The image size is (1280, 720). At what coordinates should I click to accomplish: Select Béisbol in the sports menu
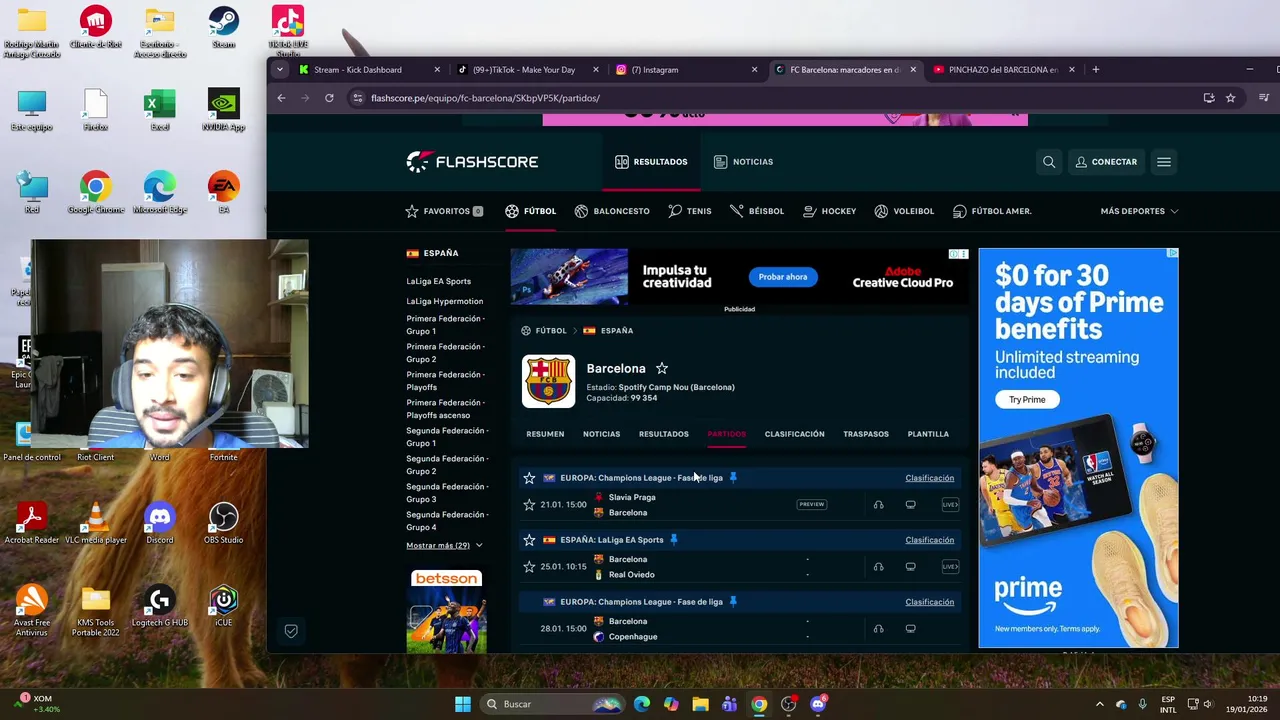coord(757,212)
